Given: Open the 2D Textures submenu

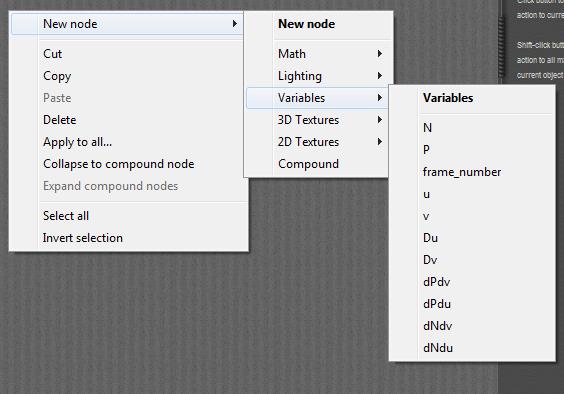Looking at the screenshot, I should [317, 142].
